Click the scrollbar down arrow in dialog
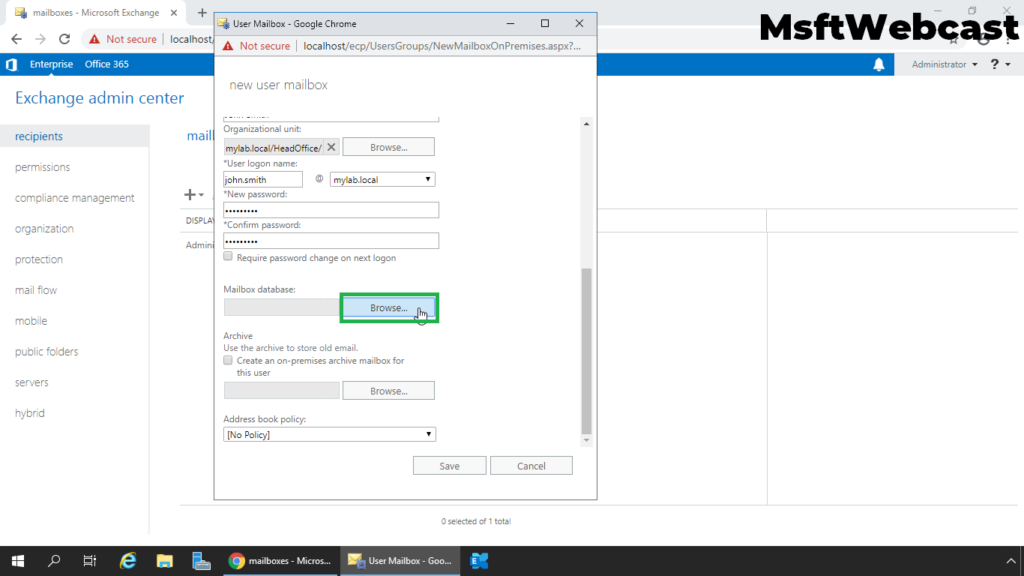This screenshot has width=1024, height=576. (586, 440)
